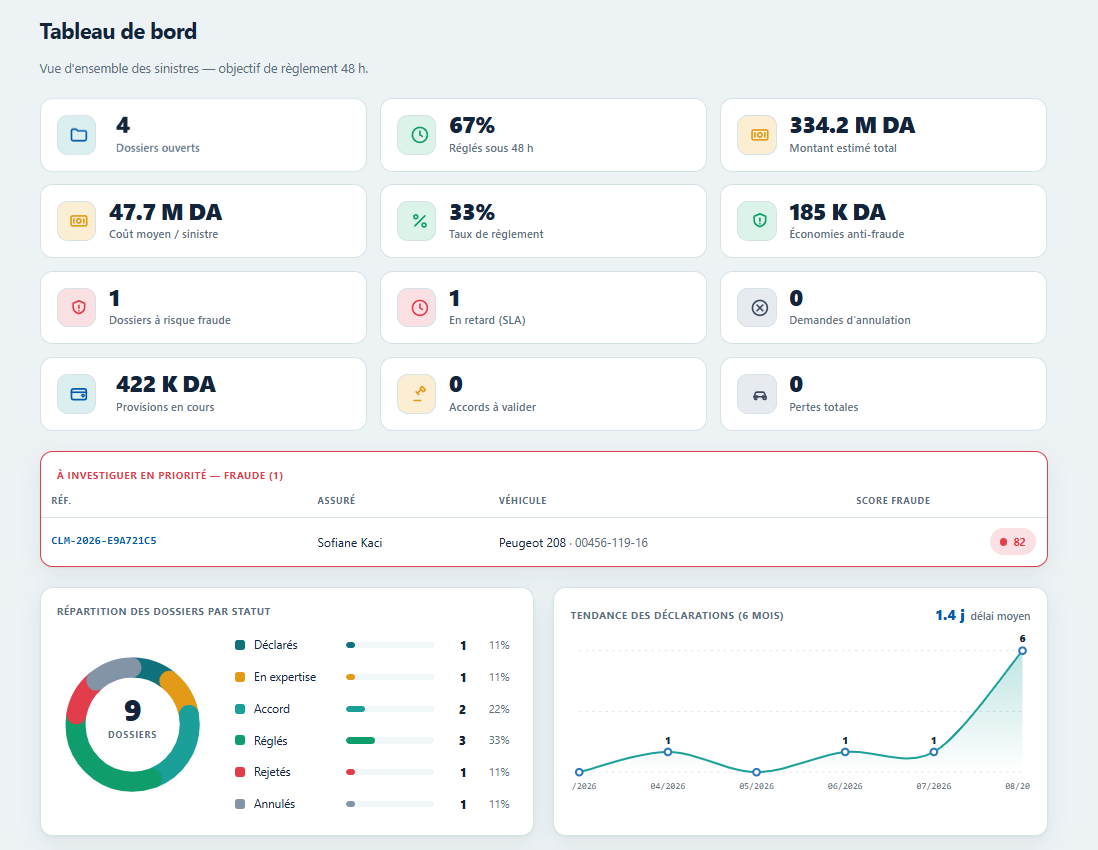
Task: Click the gavel icon for Accords à valider
Action: click(x=417, y=394)
